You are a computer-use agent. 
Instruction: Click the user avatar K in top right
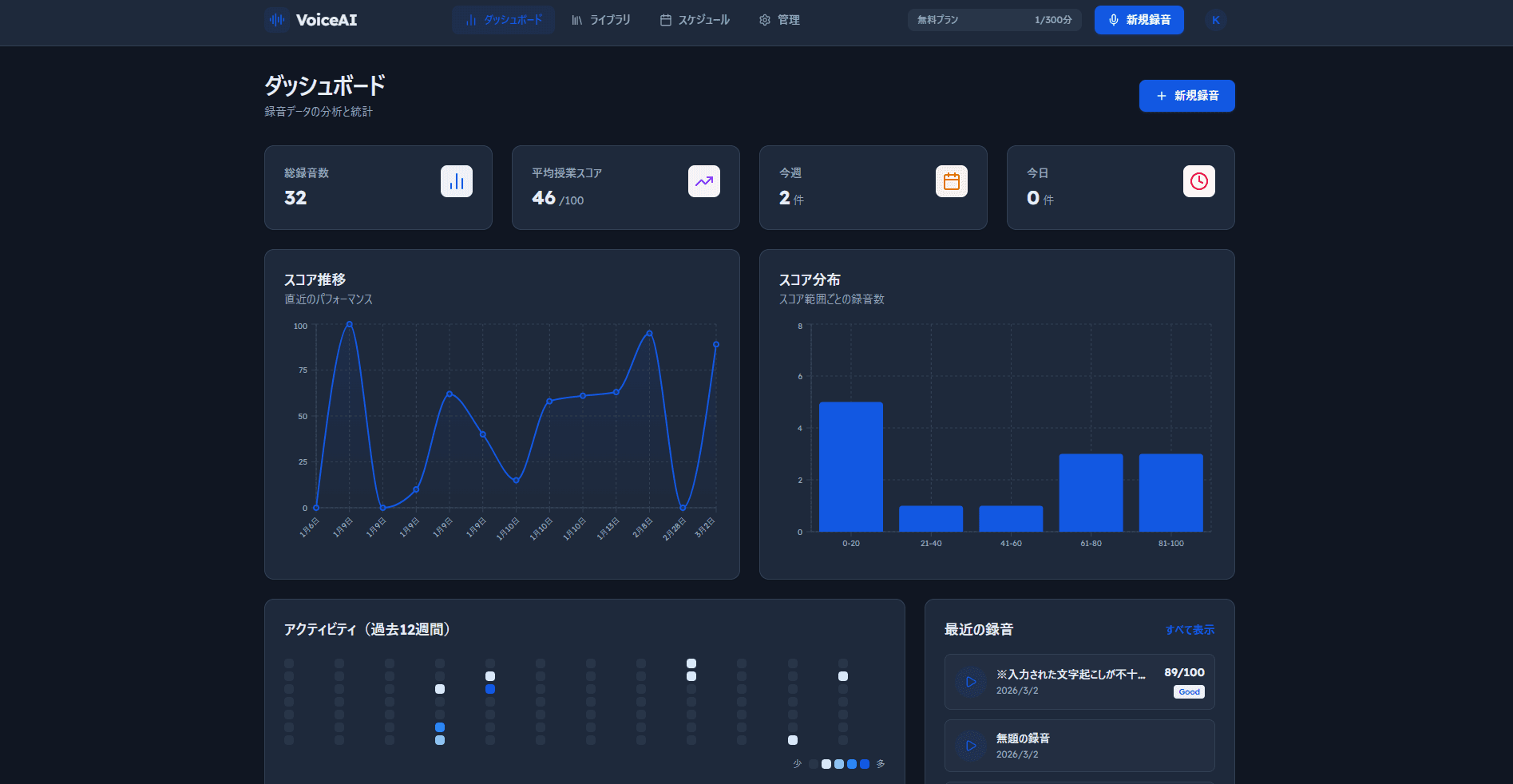coord(1214,20)
